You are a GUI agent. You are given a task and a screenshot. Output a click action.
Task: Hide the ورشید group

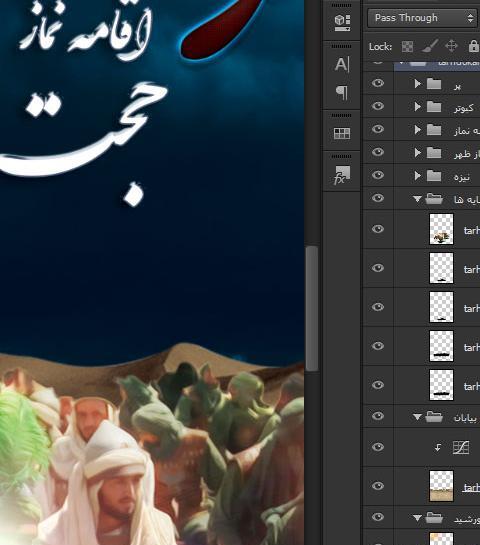point(378,517)
